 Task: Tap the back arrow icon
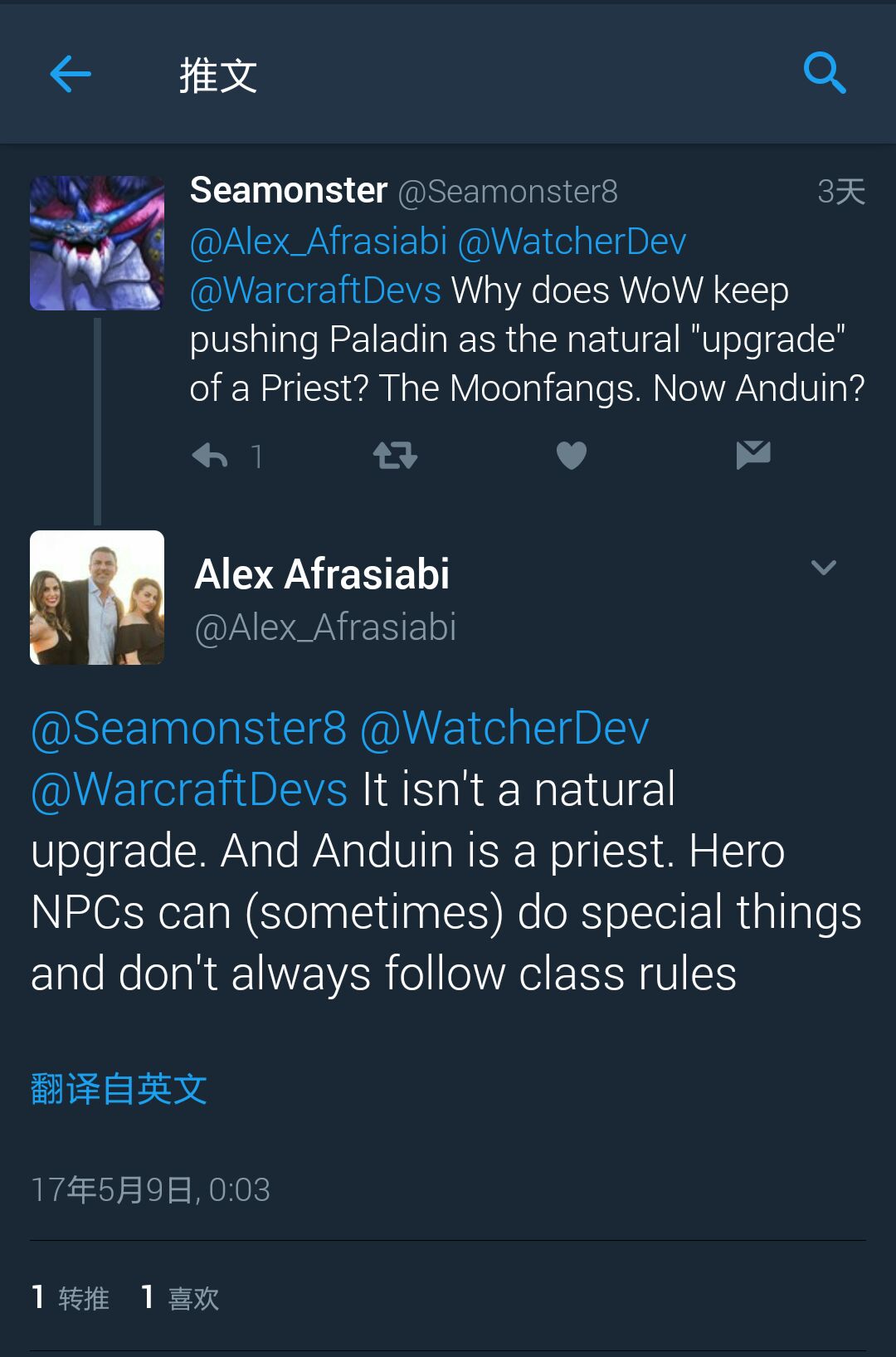click(71, 75)
